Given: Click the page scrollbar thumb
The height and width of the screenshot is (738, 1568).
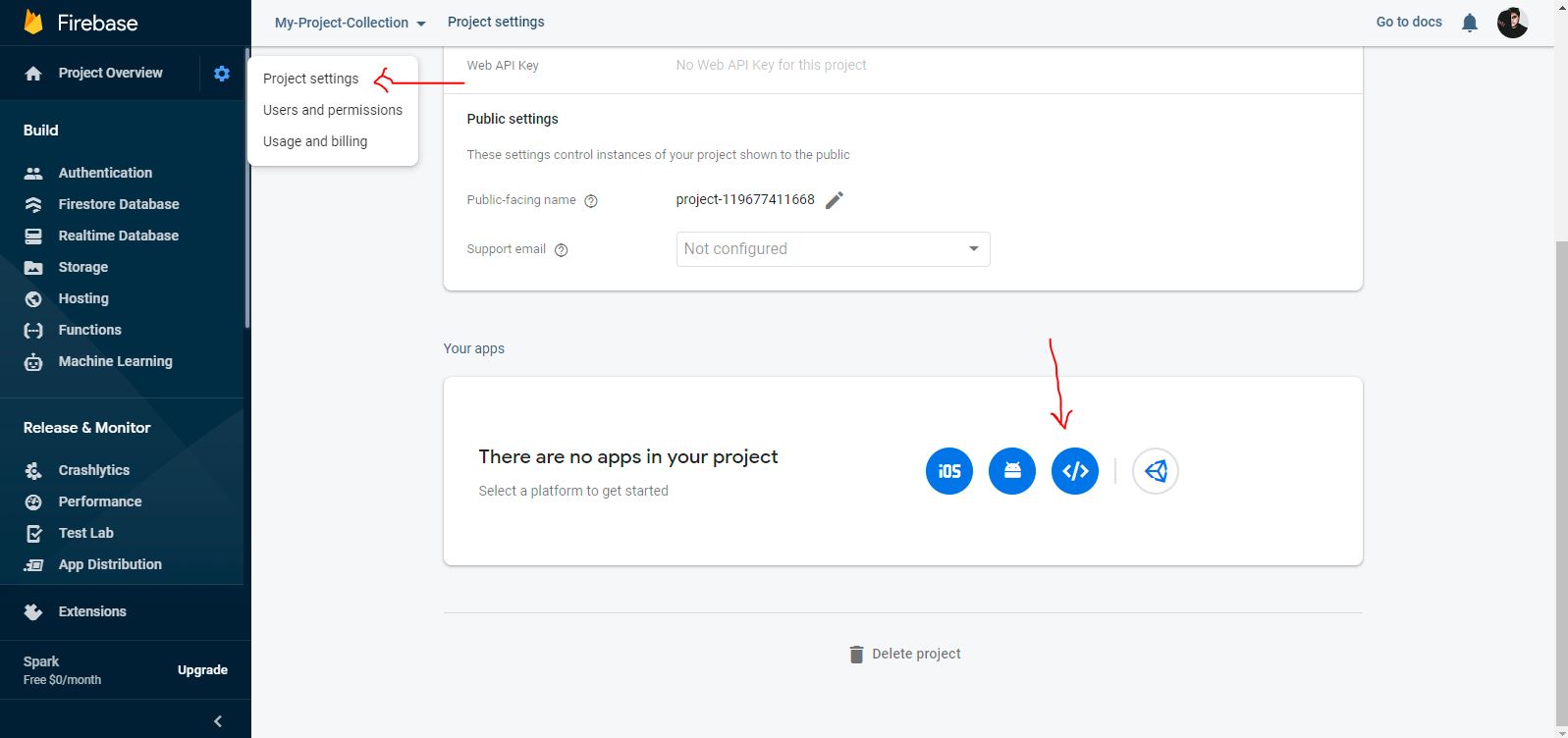Looking at the screenshot, I should [x=1561, y=484].
